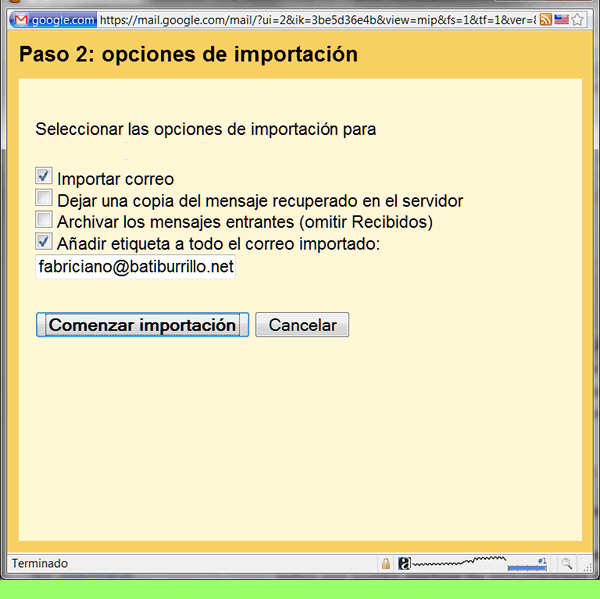Click the magnifier zoom icon in status bar
Screen dimensions: 600x599
click(567, 563)
